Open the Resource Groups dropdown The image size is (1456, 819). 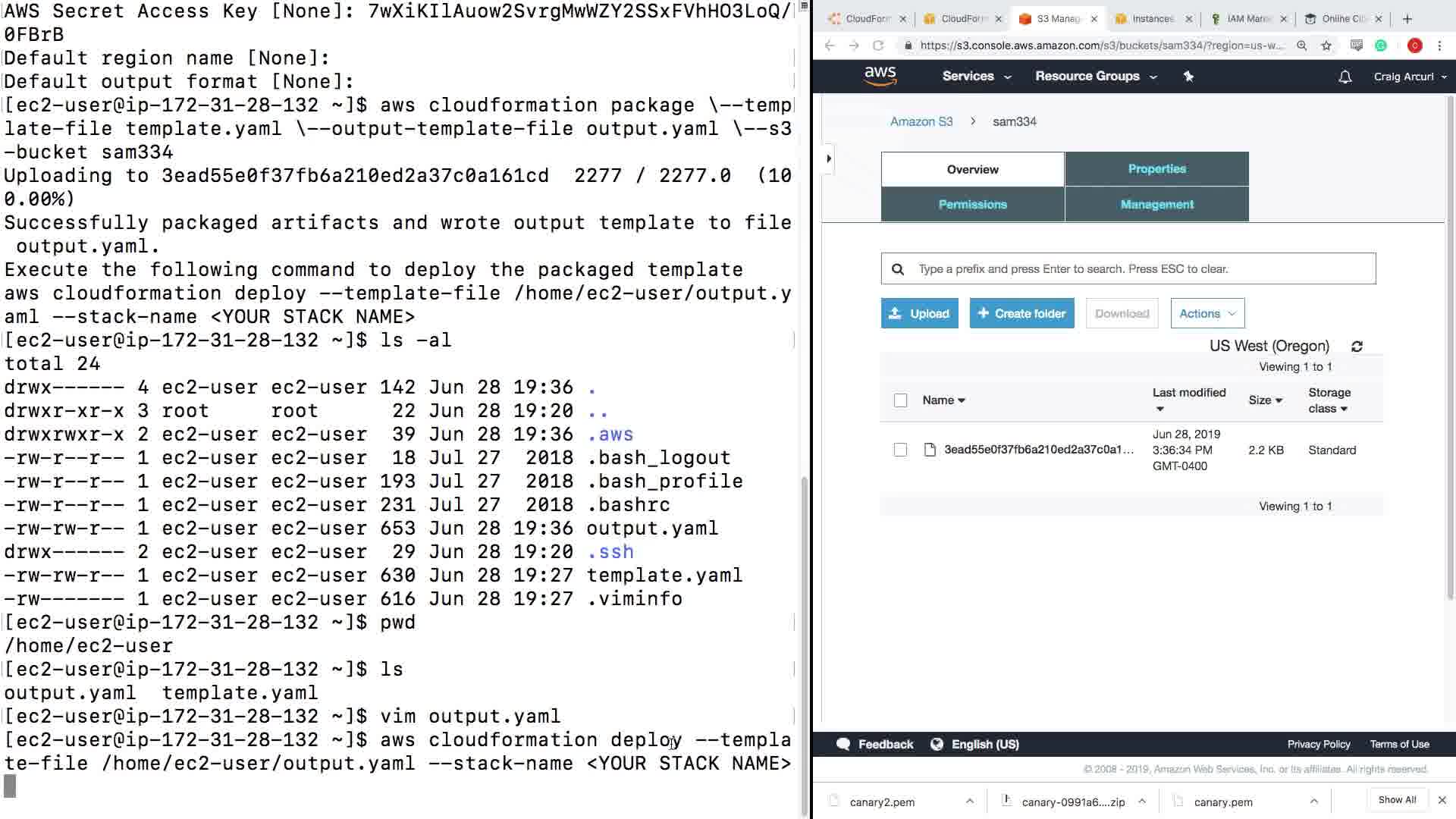(1095, 77)
